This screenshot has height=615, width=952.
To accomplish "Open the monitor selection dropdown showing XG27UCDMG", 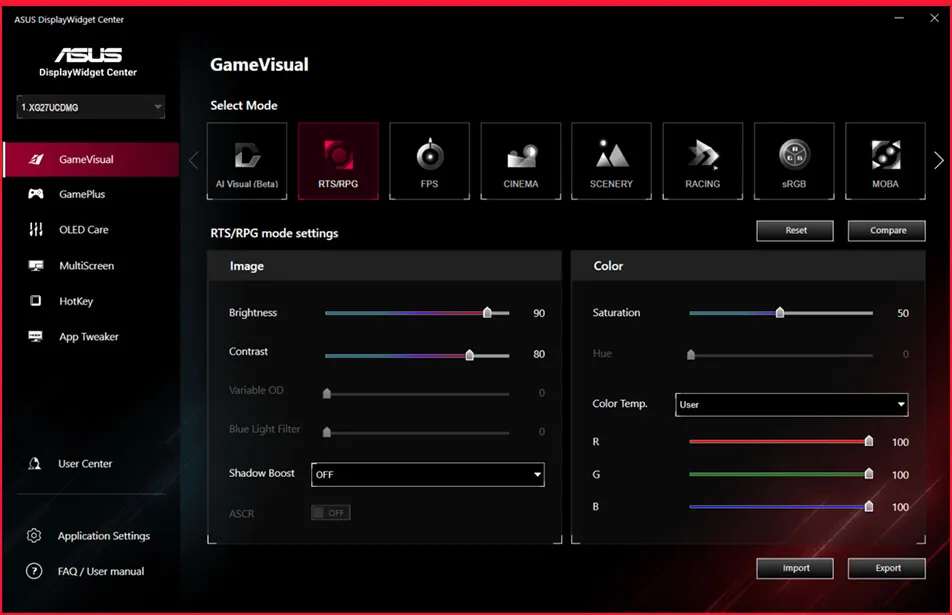I will (x=90, y=107).
